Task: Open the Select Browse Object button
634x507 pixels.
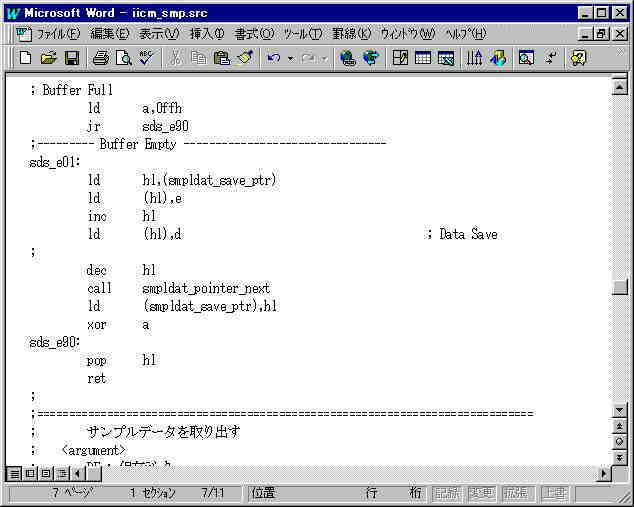Action: point(620,441)
